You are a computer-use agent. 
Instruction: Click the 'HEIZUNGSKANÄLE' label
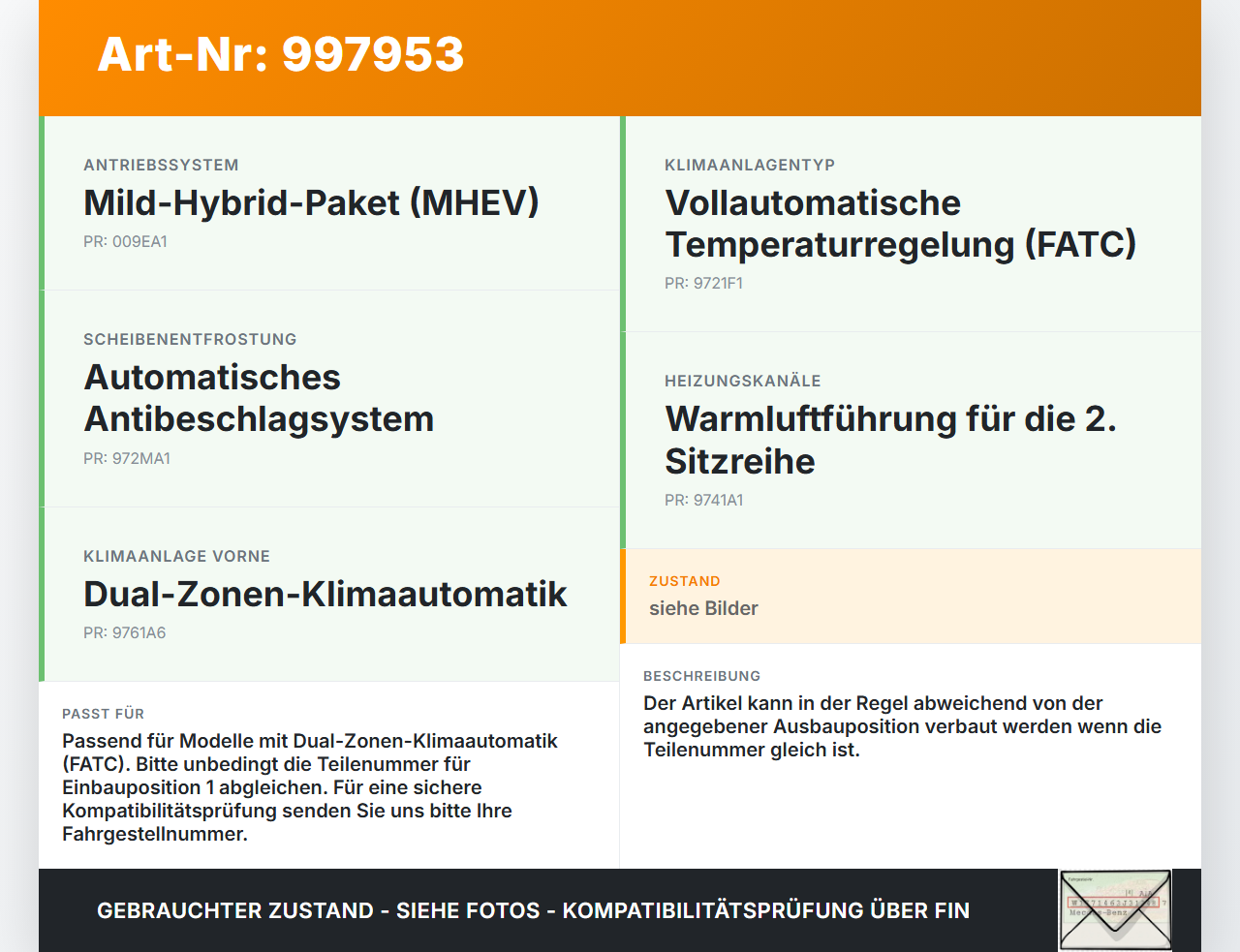pyautogui.click(x=743, y=382)
